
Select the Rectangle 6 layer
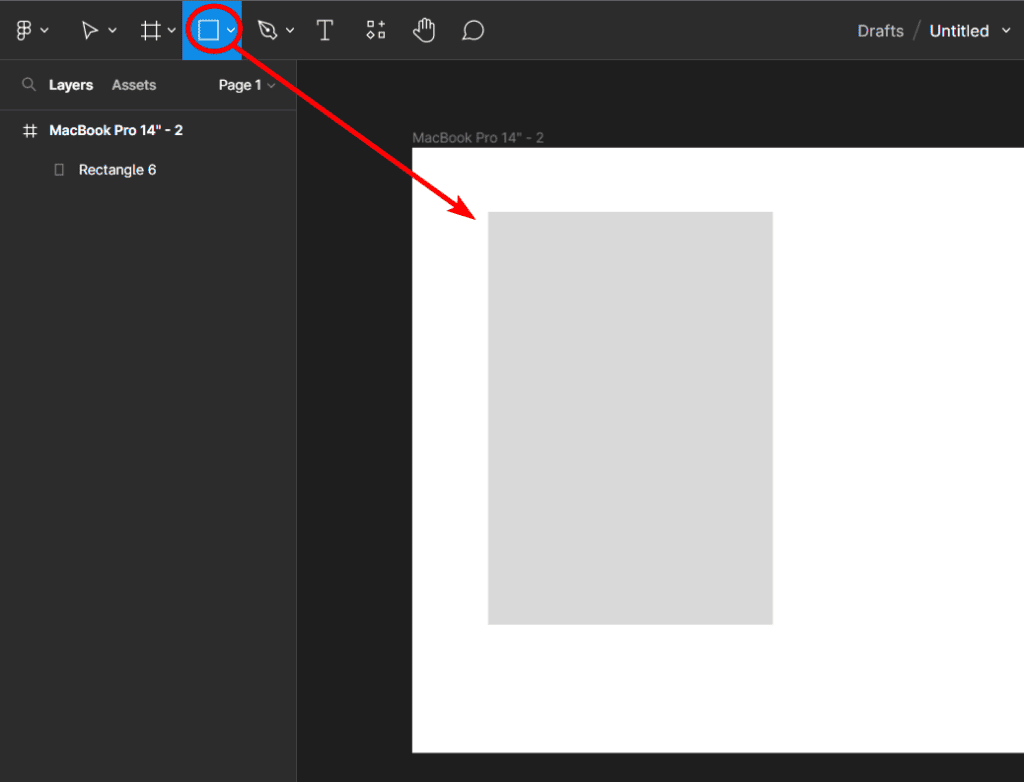tap(117, 170)
